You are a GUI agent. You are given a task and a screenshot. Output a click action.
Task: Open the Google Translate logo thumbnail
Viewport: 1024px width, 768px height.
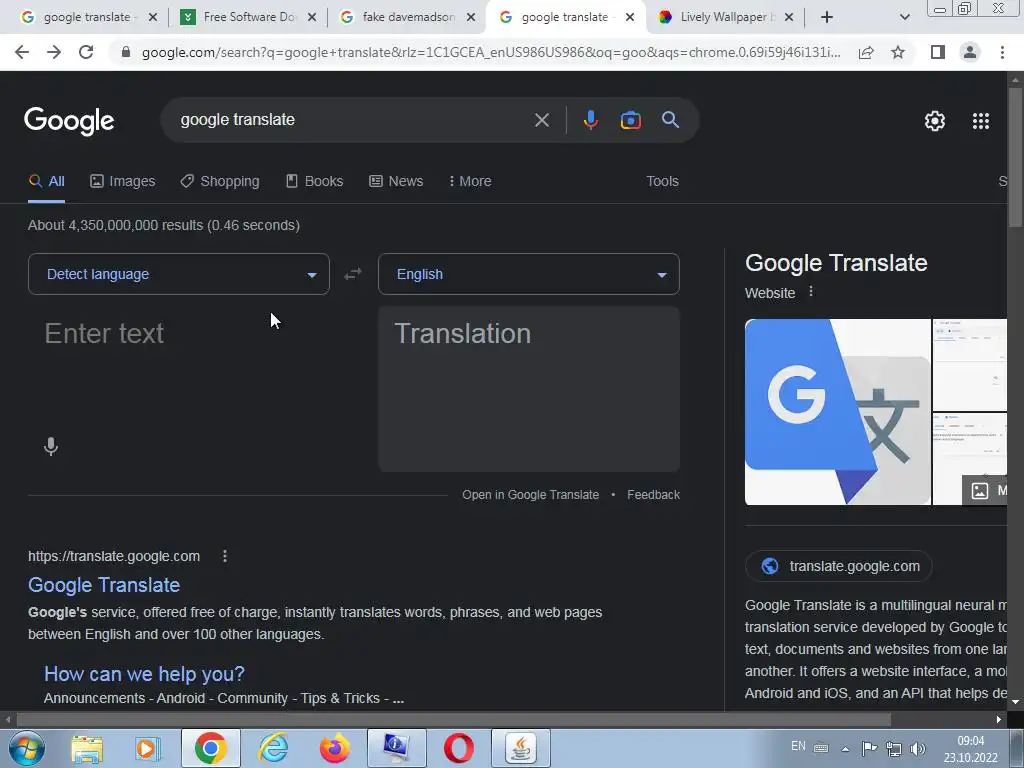point(837,412)
